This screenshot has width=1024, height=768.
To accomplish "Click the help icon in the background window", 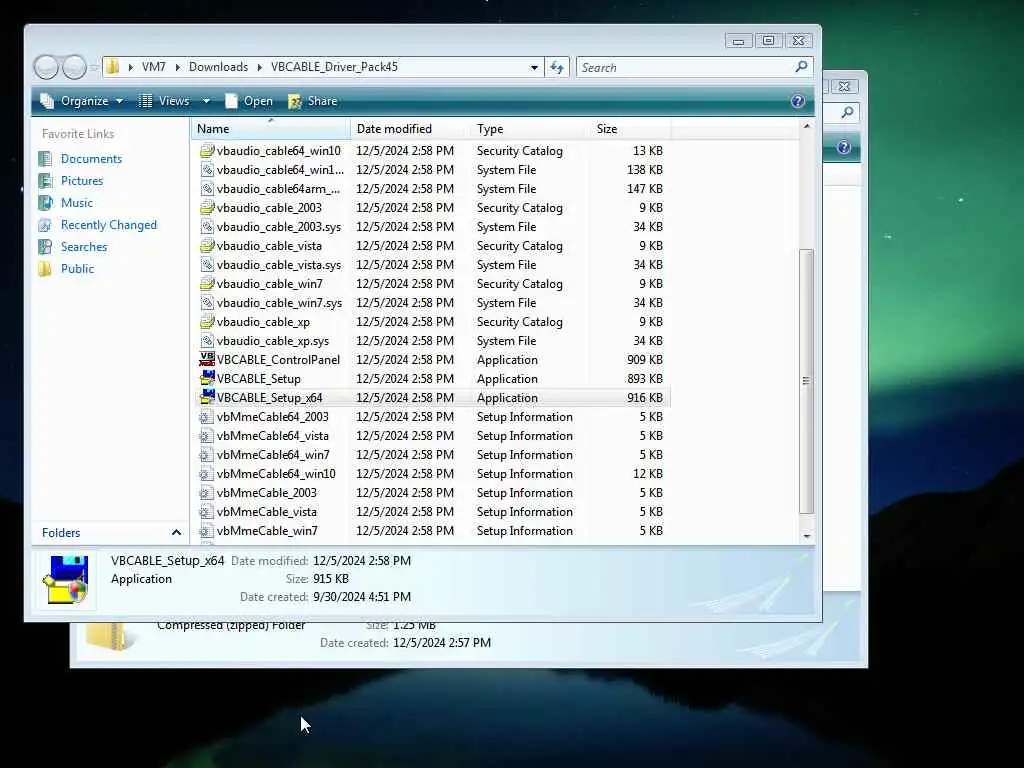I will [843, 147].
